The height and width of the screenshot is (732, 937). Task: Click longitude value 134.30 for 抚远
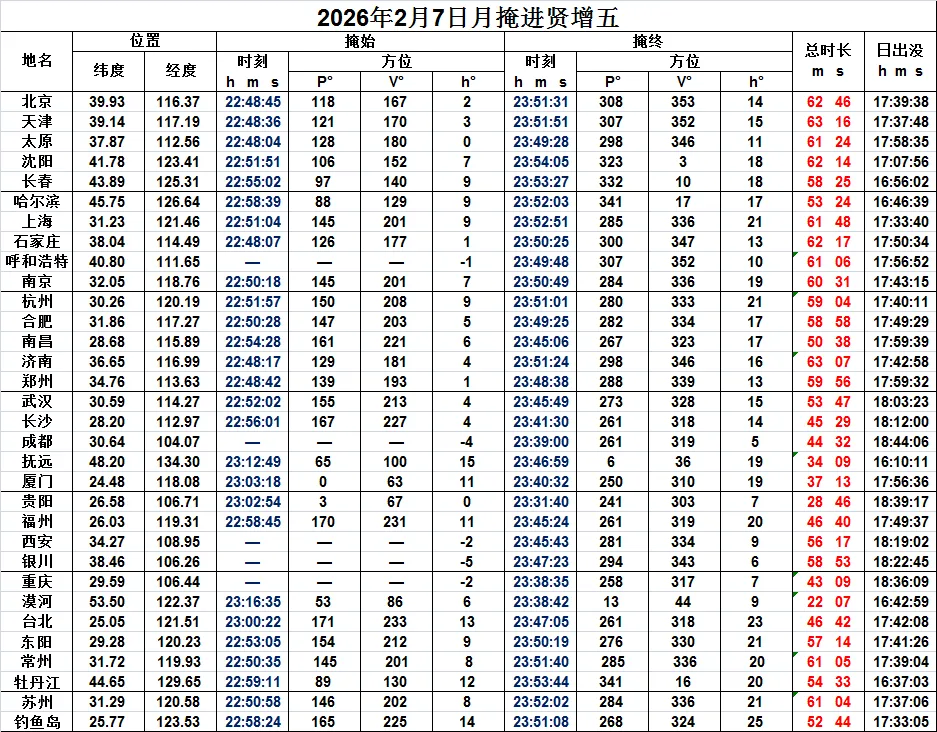[178, 461]
